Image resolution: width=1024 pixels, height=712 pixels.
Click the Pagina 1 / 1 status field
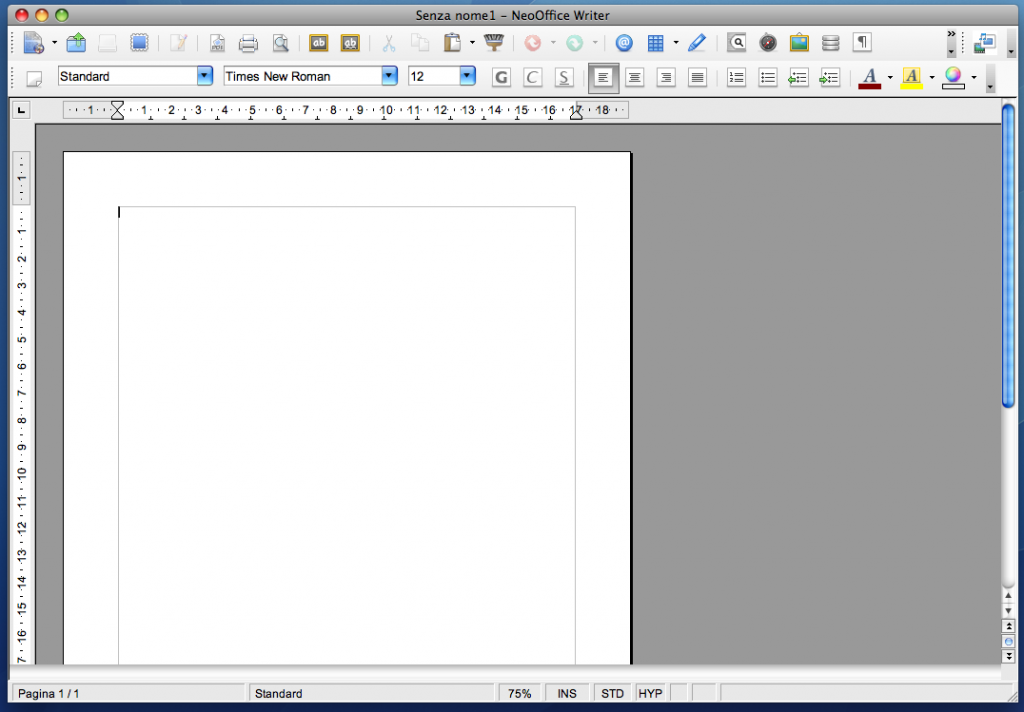point(128,693)
